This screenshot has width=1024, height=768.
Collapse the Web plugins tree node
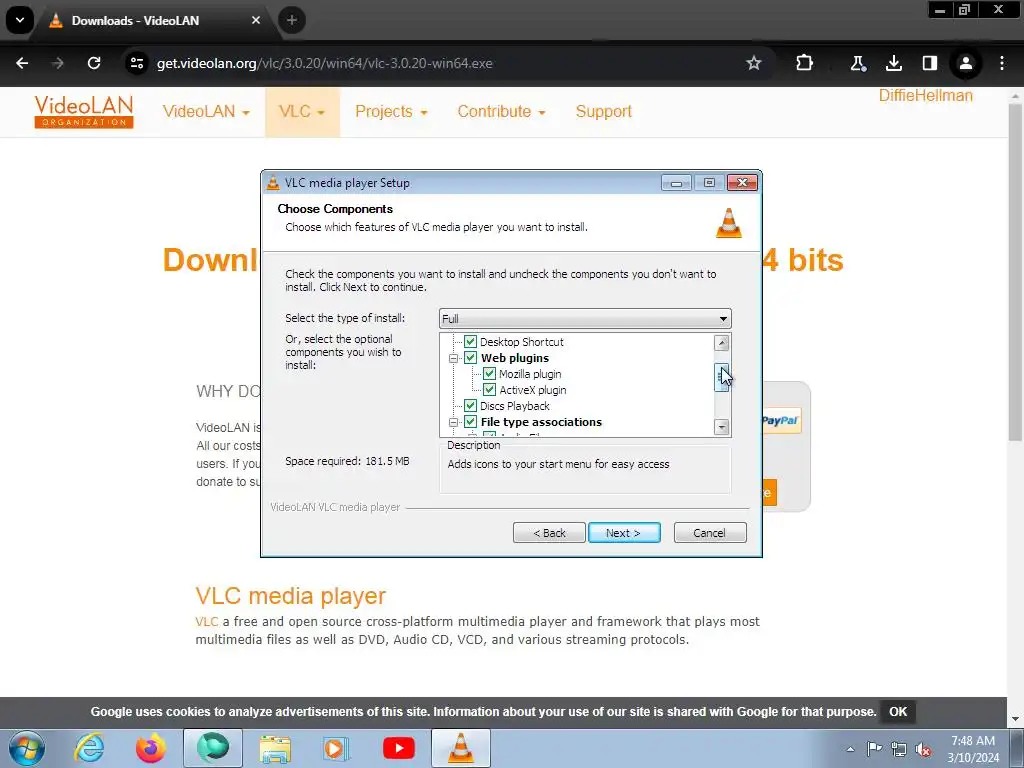(453, 358)
